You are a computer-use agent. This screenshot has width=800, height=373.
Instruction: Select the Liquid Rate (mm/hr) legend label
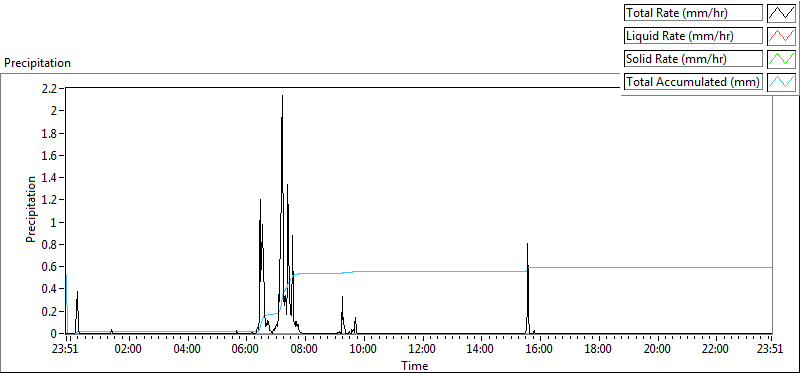point(693,36)
